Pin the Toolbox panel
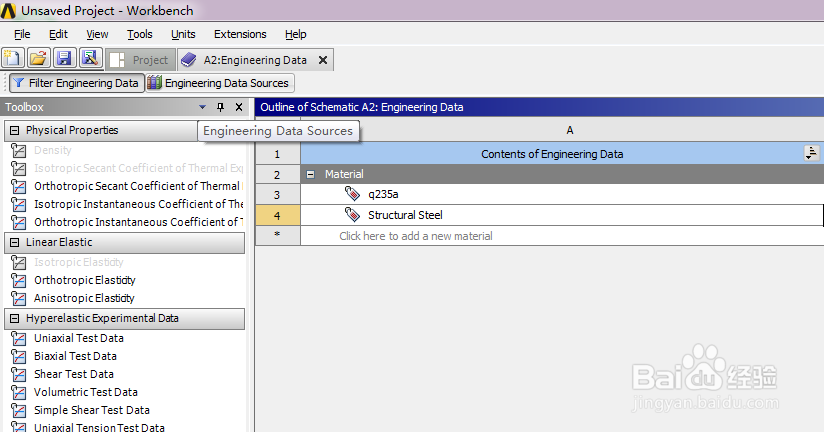The width and height of the screenshot is (824, 432). point(220,107)
